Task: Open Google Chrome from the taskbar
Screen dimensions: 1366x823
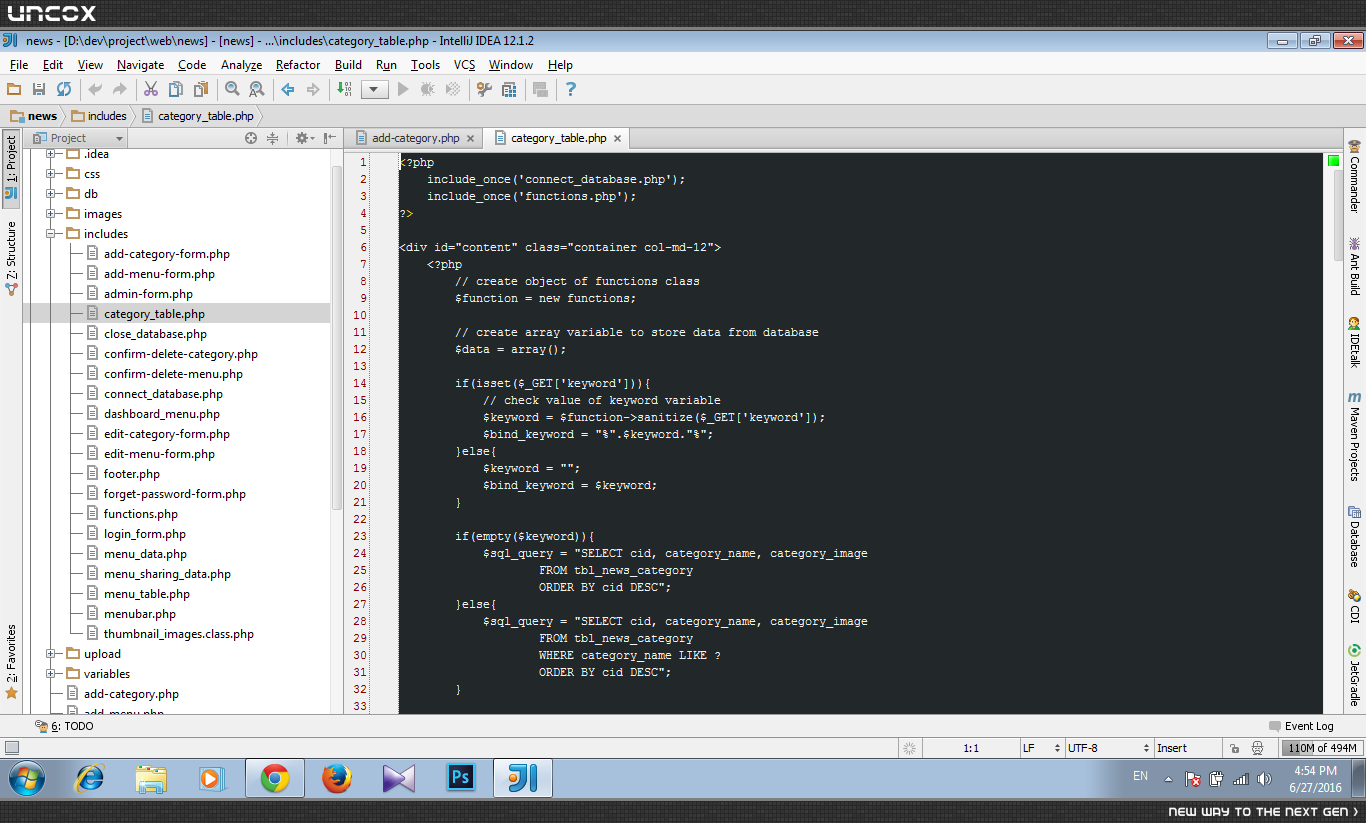Action: (x=275, y=778)
